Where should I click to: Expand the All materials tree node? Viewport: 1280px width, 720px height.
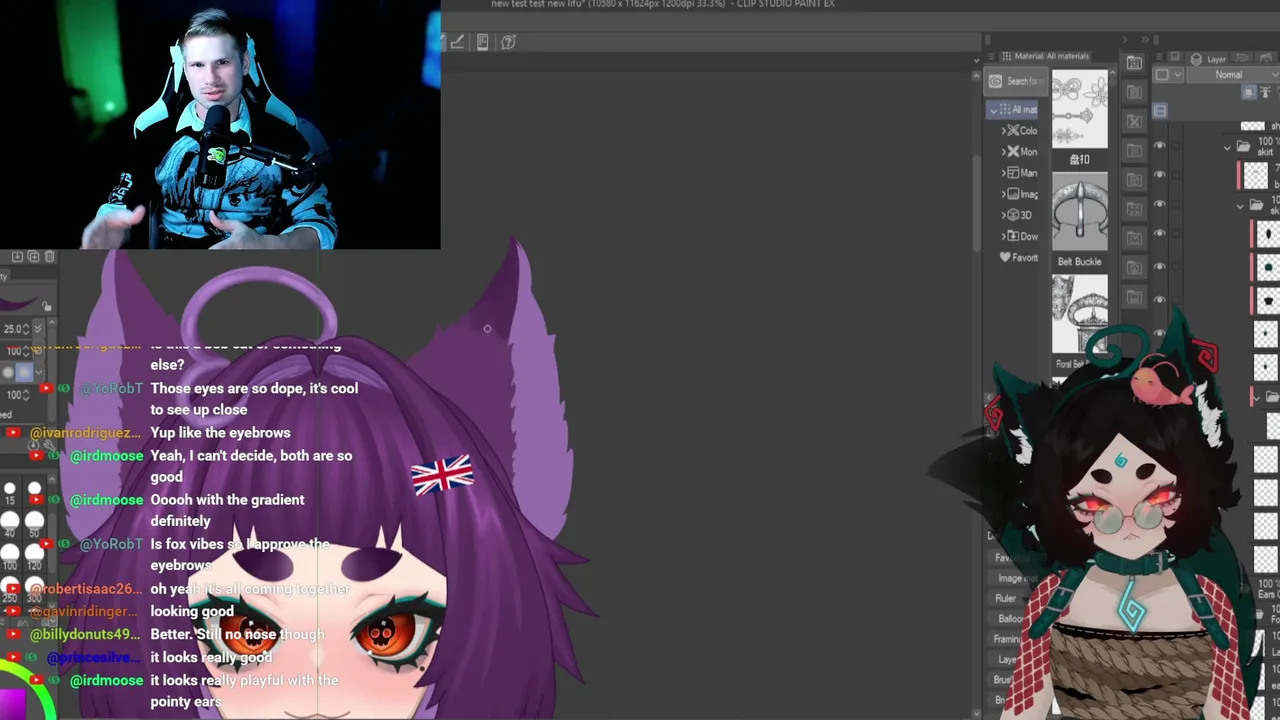(993, 110)
